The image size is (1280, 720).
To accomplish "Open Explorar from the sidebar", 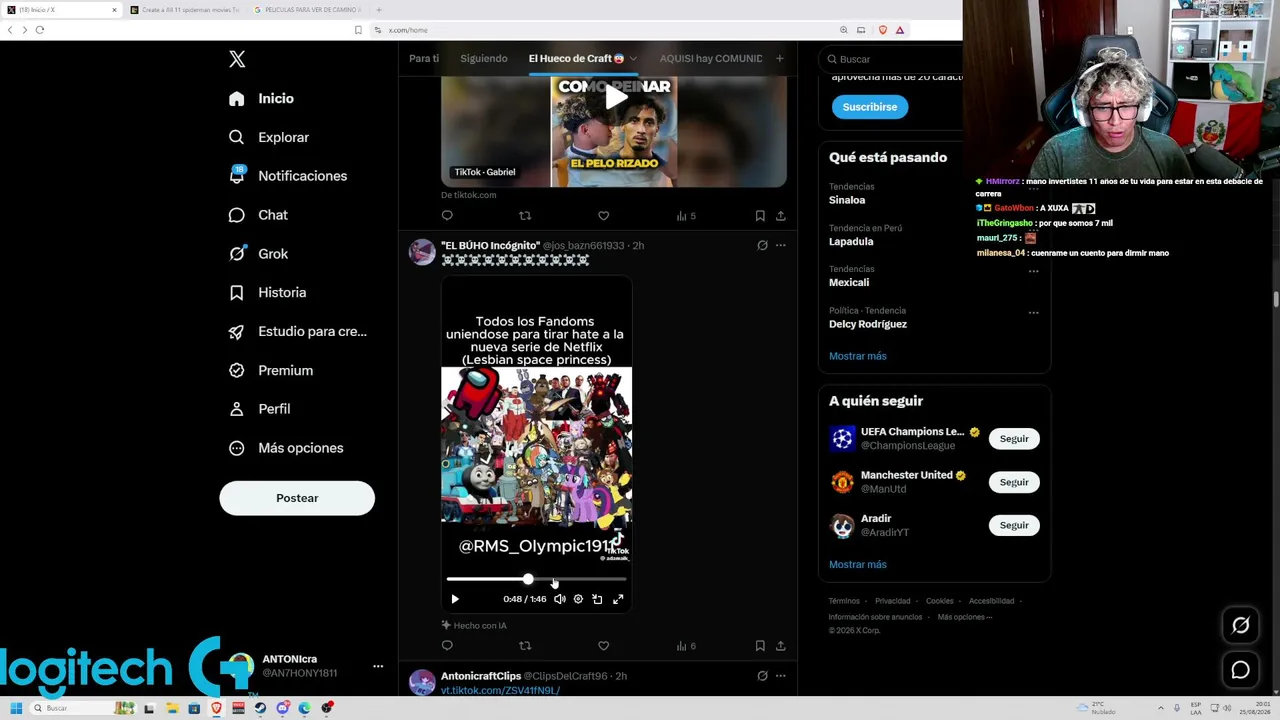I will click(x=268, y=137).
